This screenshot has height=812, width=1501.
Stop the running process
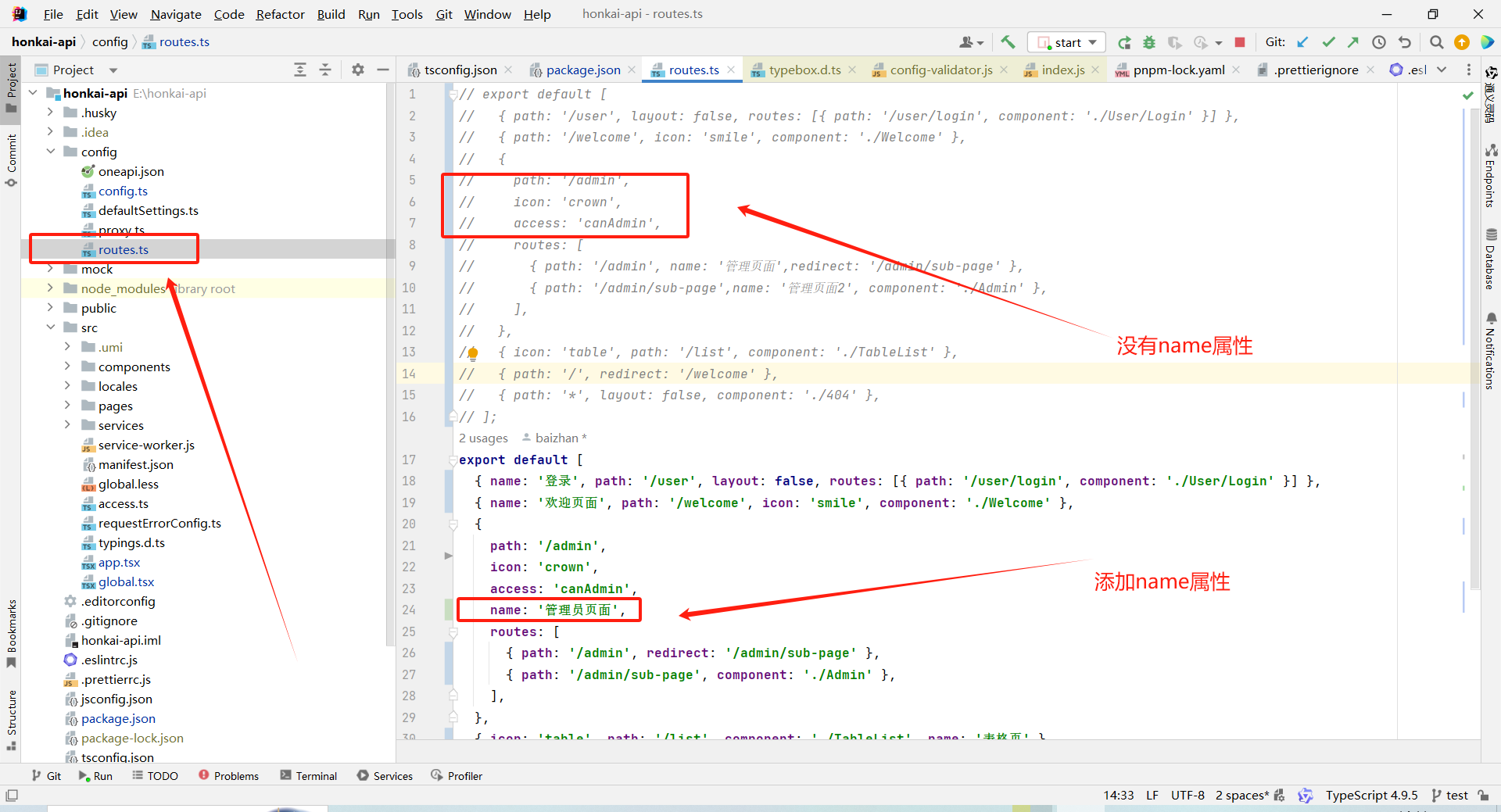1240,42
